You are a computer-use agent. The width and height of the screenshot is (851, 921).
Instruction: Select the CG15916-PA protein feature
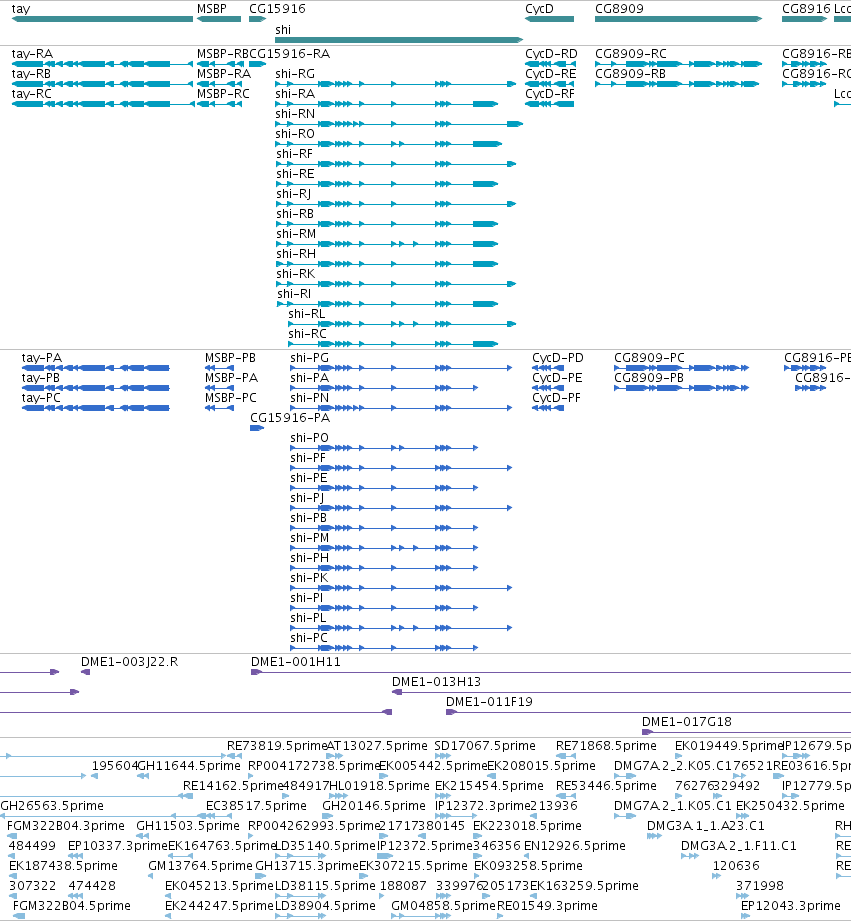[x=257, y=428]
